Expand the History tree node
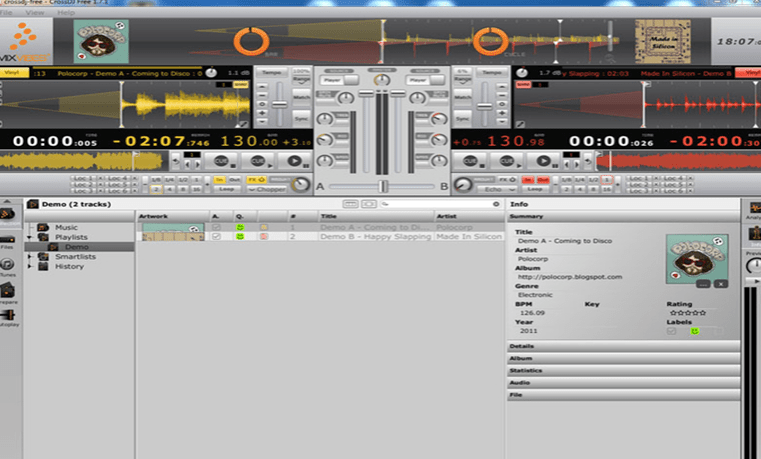Viewport: 761px width, 459px height. coord(30,266)
